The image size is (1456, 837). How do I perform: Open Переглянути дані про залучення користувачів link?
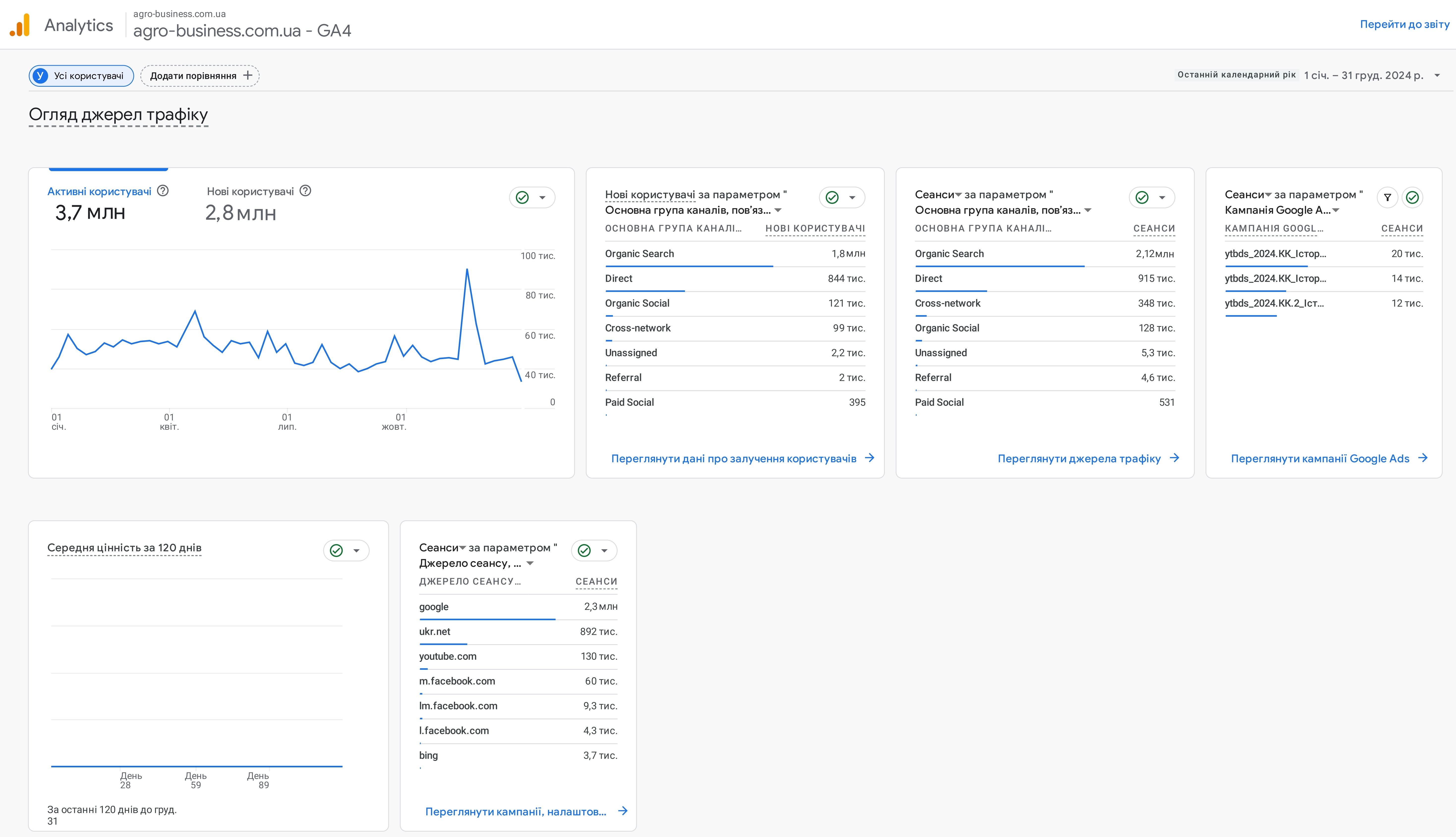pyautogui.click(x=734, y=459)
